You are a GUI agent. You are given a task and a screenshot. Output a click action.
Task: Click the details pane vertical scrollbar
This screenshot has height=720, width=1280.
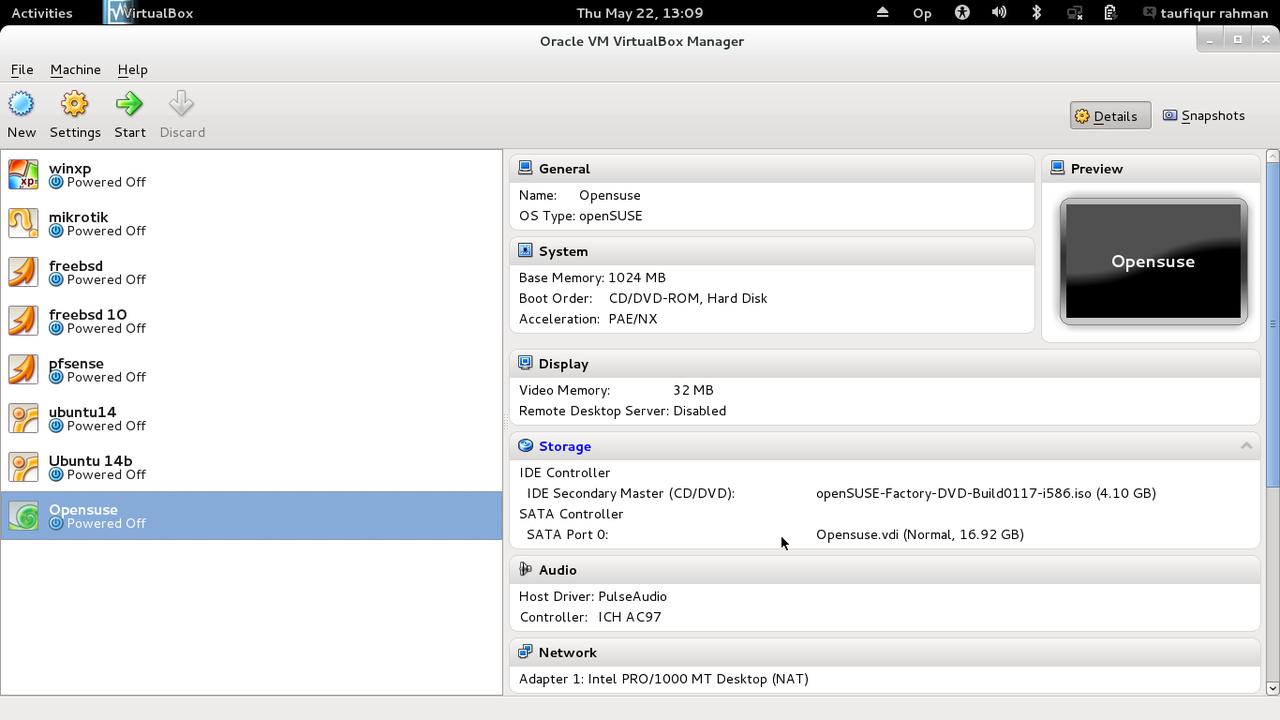click(x=1272, y=324)
